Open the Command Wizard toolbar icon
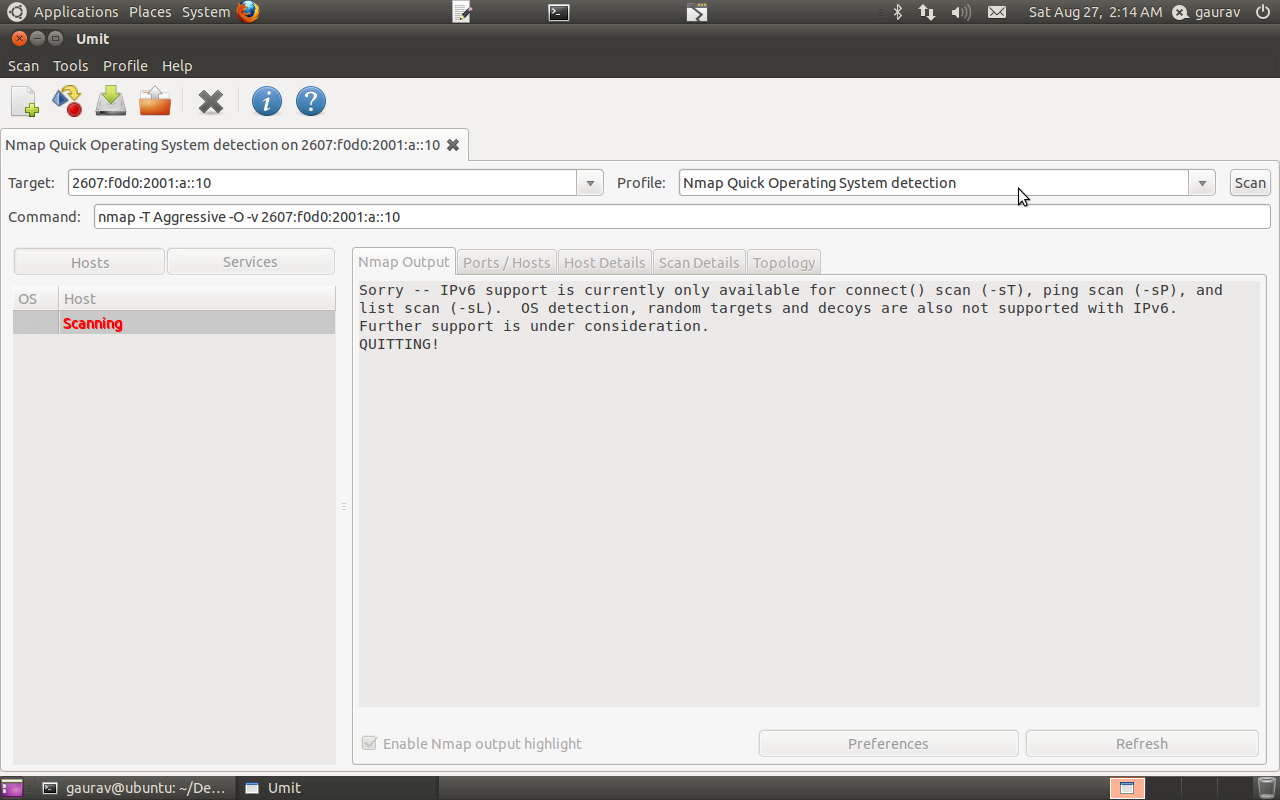 coord(67,101)
